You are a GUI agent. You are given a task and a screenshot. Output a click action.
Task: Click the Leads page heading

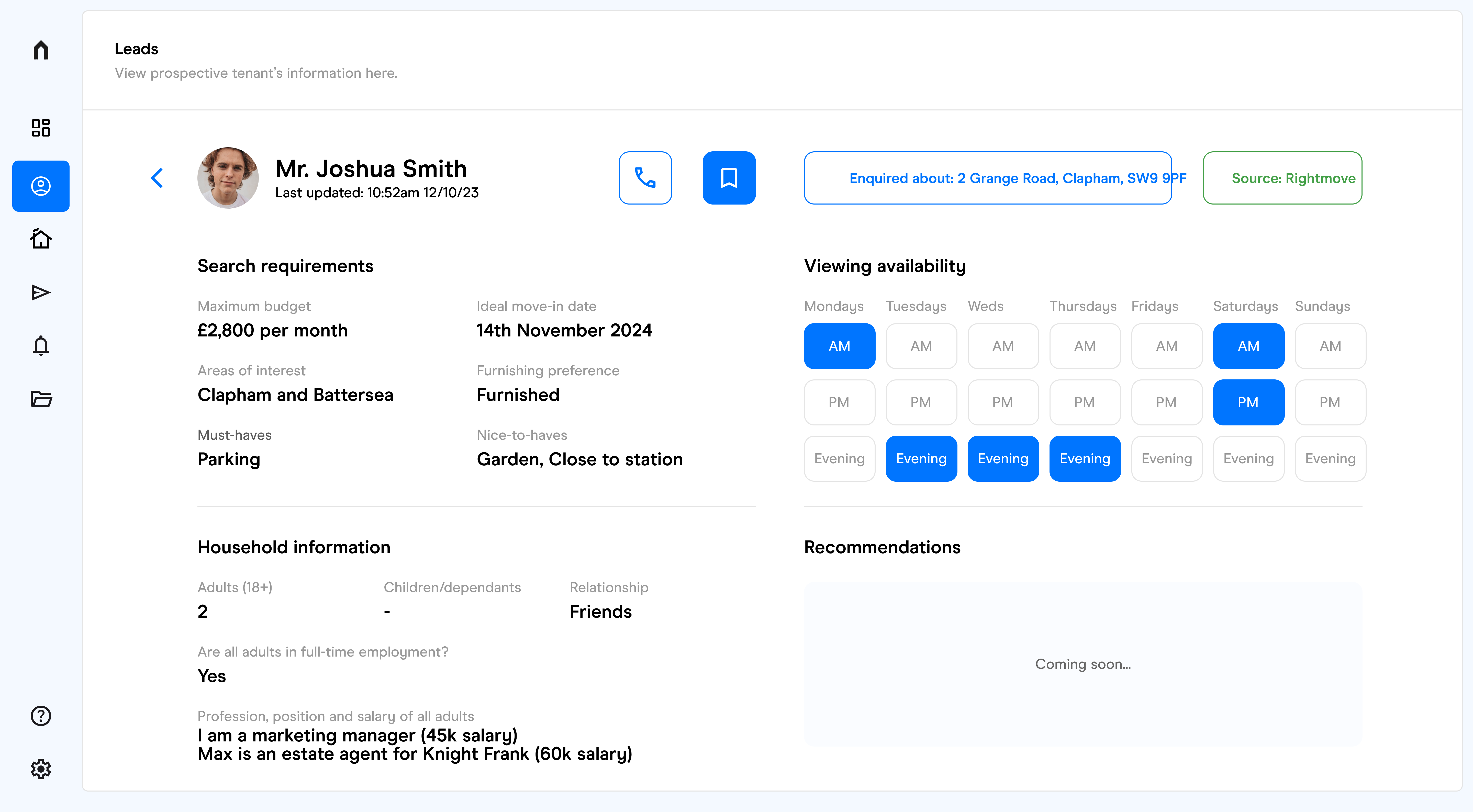click(136, 49)
